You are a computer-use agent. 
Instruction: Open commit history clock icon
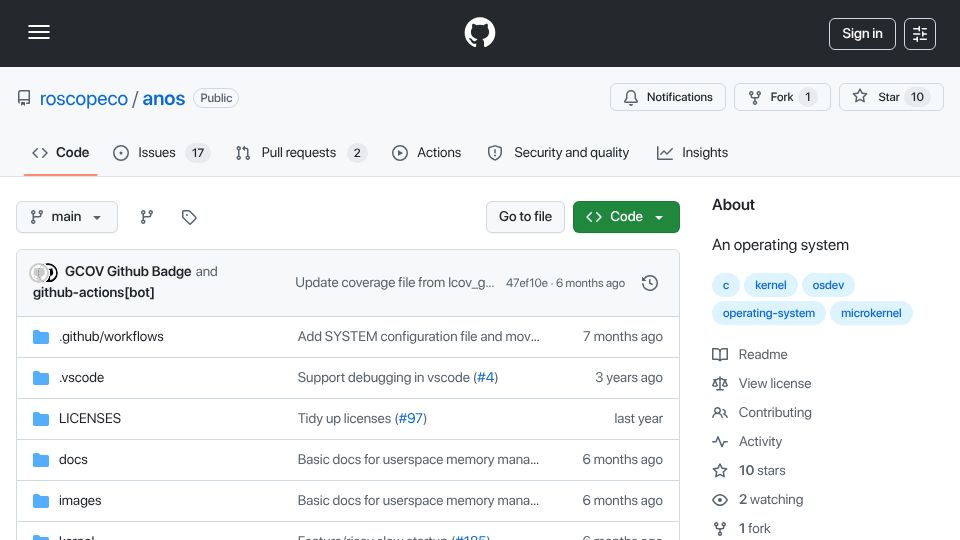pyautogui.click(x=650, y=283)
